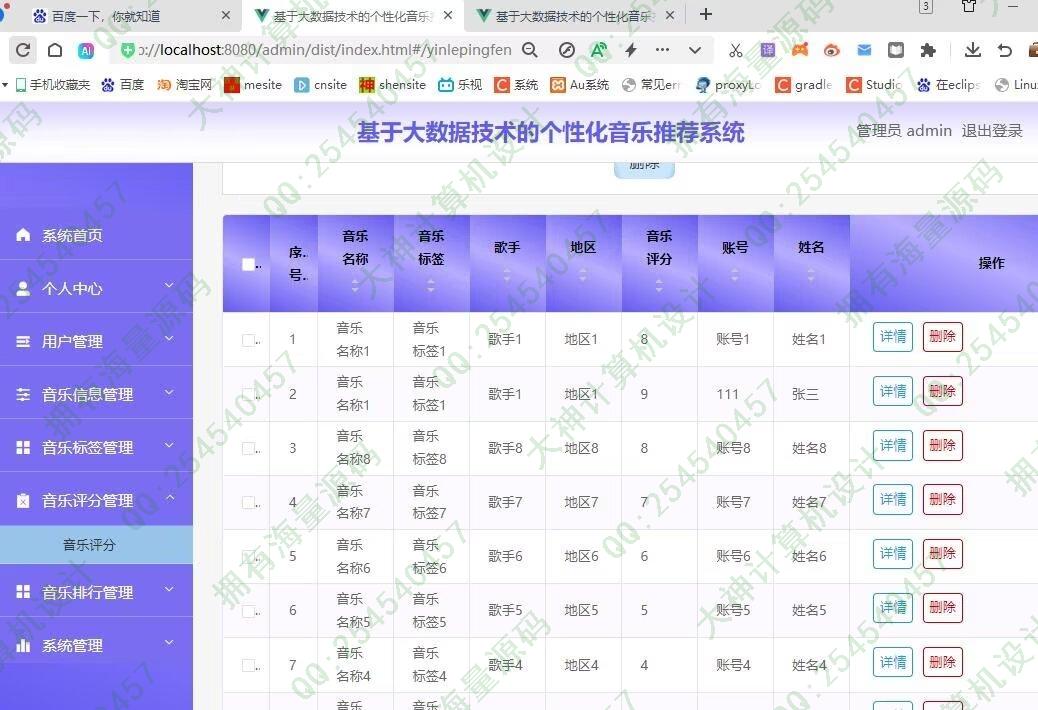Click the Weibo extension icon
The height and width of the screenshot is (710, 1038).
[x=832, y=50]
